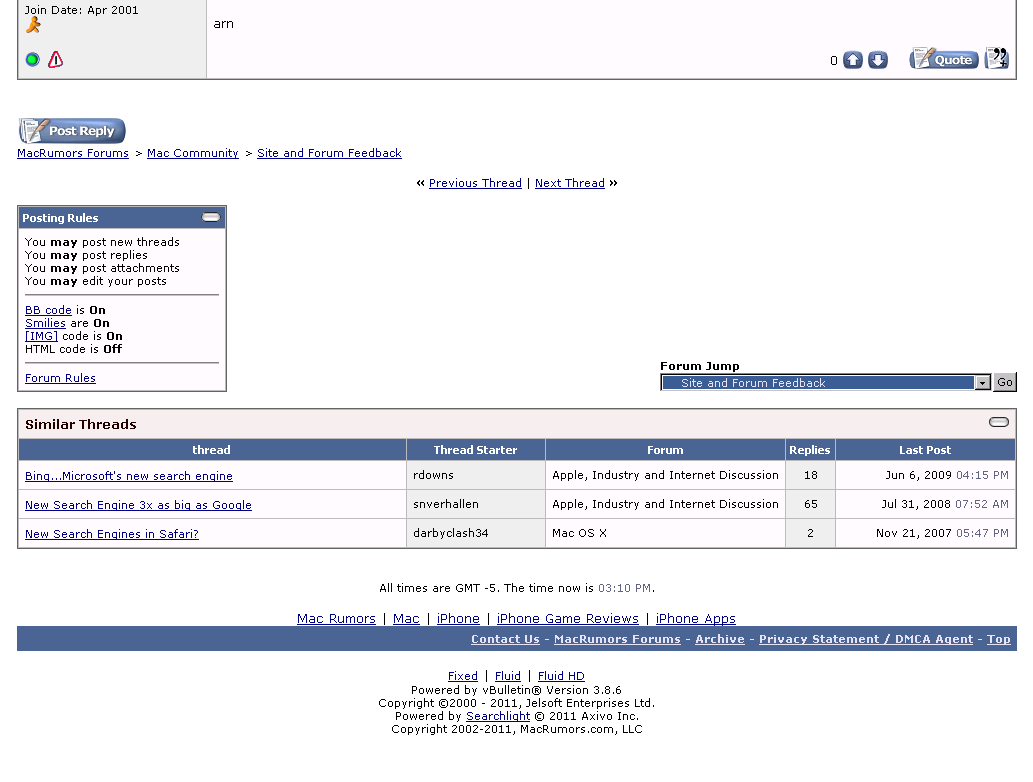Vote the post down with the down arrow
The height and width of the screenshot is (782, 1033).
[x=878, y=60]
